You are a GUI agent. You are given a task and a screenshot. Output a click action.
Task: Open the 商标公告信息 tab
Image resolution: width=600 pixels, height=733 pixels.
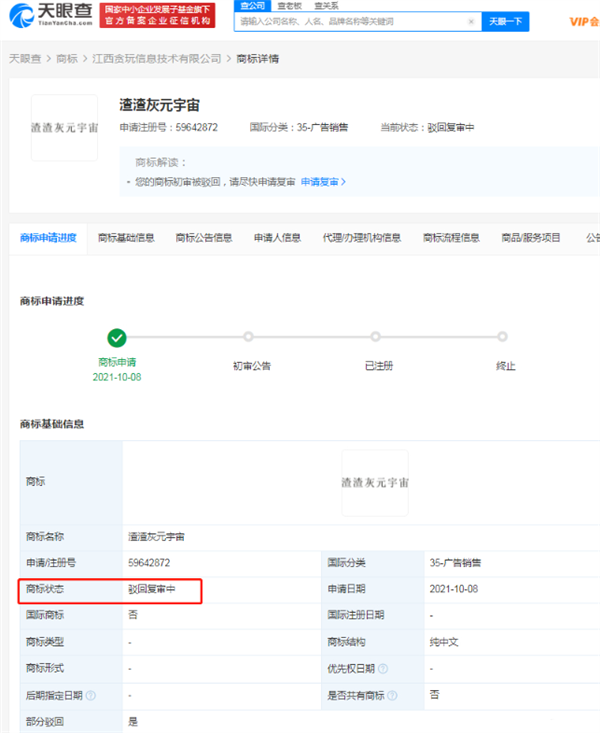[x=203, y=238]
